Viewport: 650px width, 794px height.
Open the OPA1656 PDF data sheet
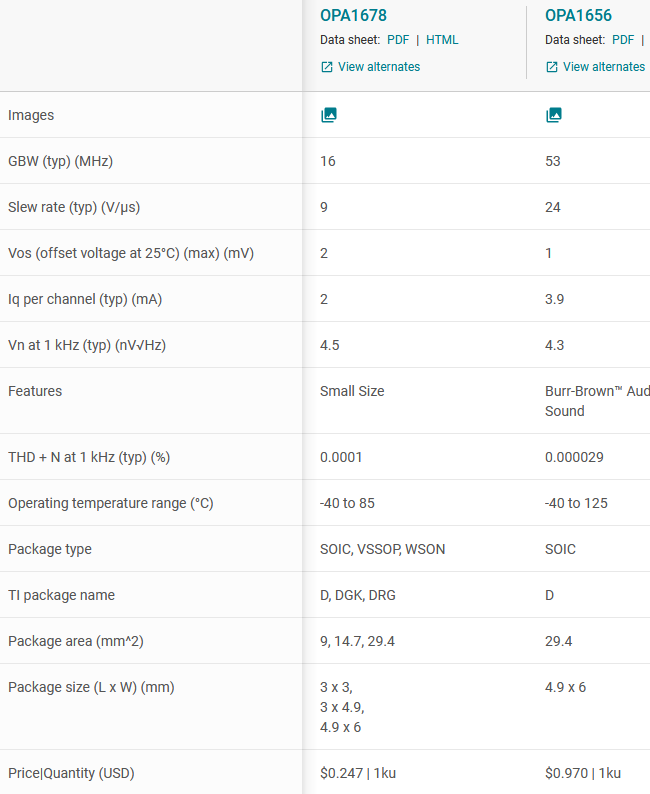[x=623, y=40]
